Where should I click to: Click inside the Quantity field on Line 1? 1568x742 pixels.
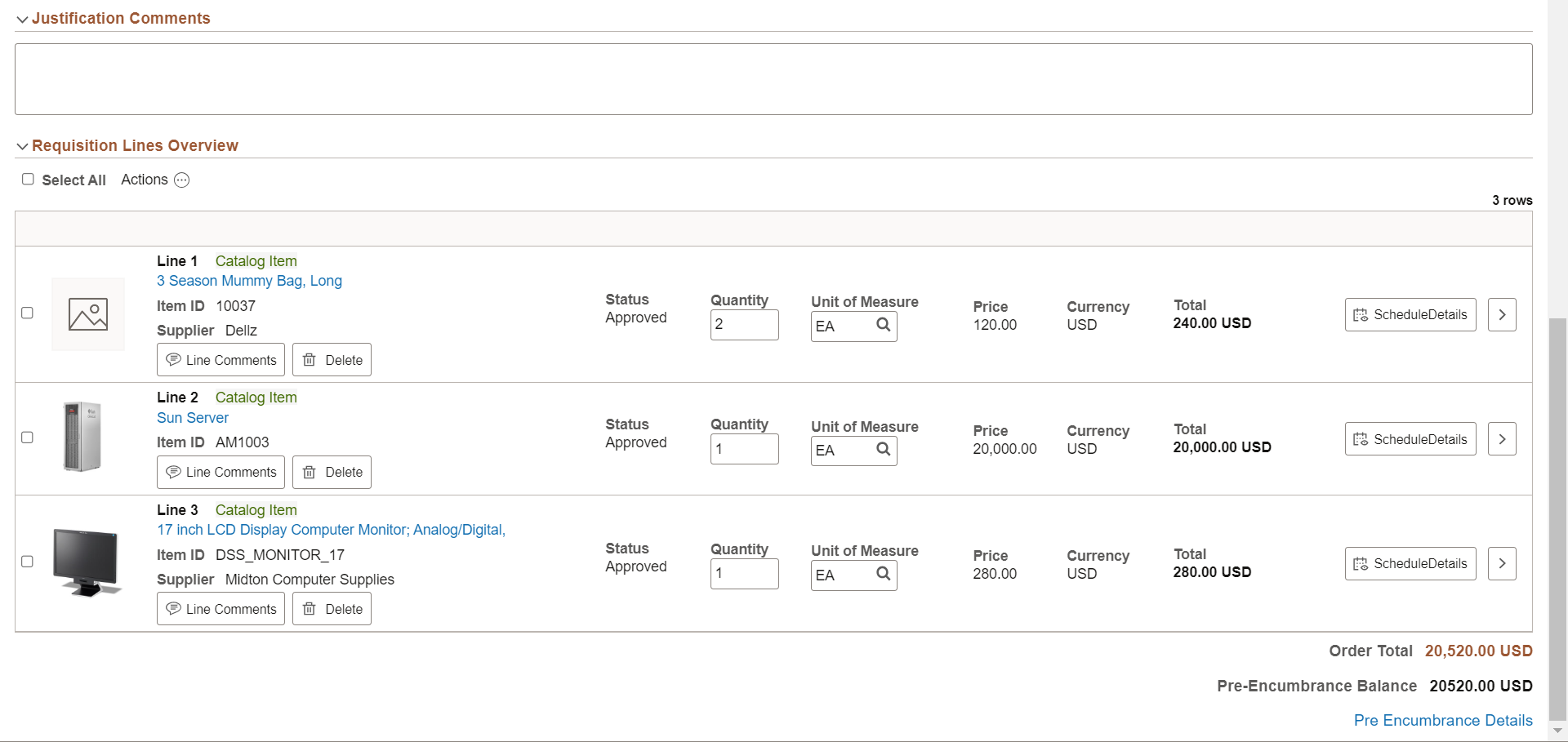coord(743,325)
